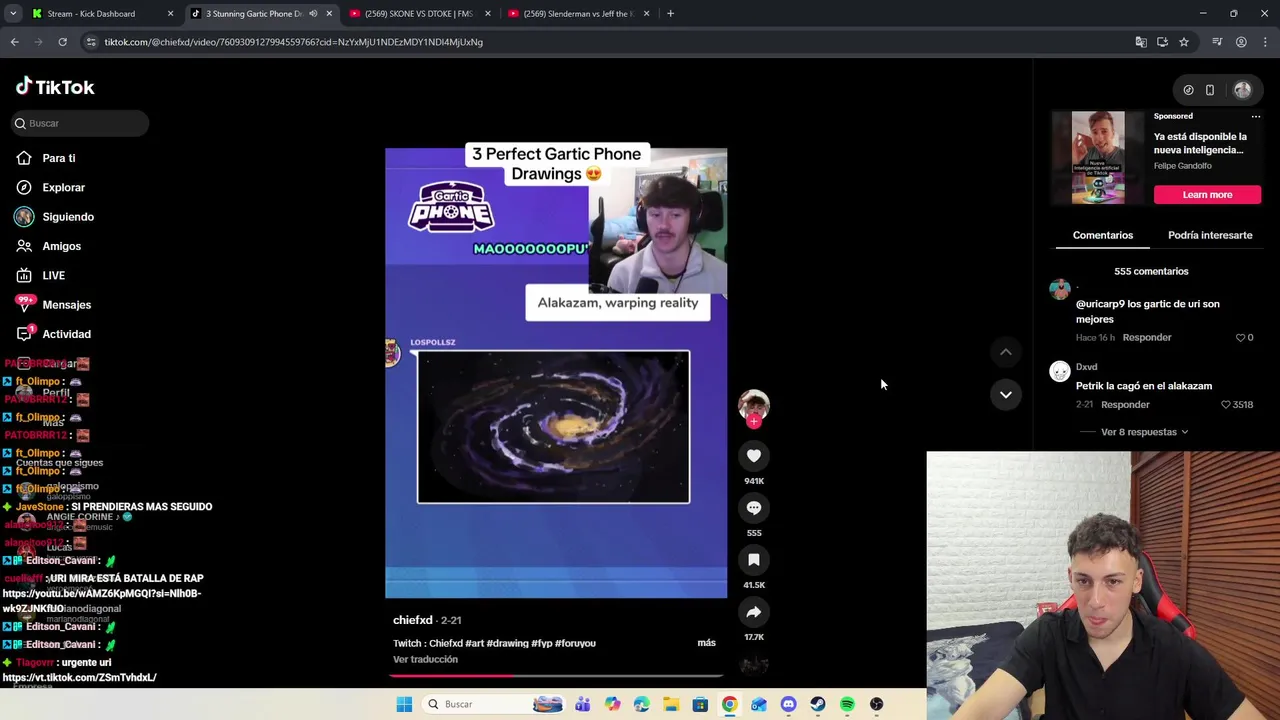The width and height of the screenshot is (1280, 720).
Task: Click the tiktok.com address bar
Action: (600, 42)
